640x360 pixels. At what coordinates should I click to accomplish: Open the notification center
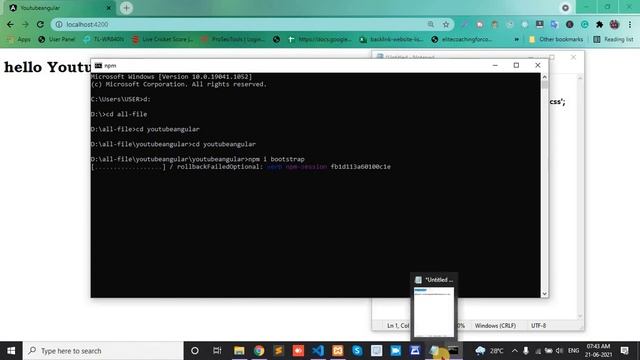624,351
